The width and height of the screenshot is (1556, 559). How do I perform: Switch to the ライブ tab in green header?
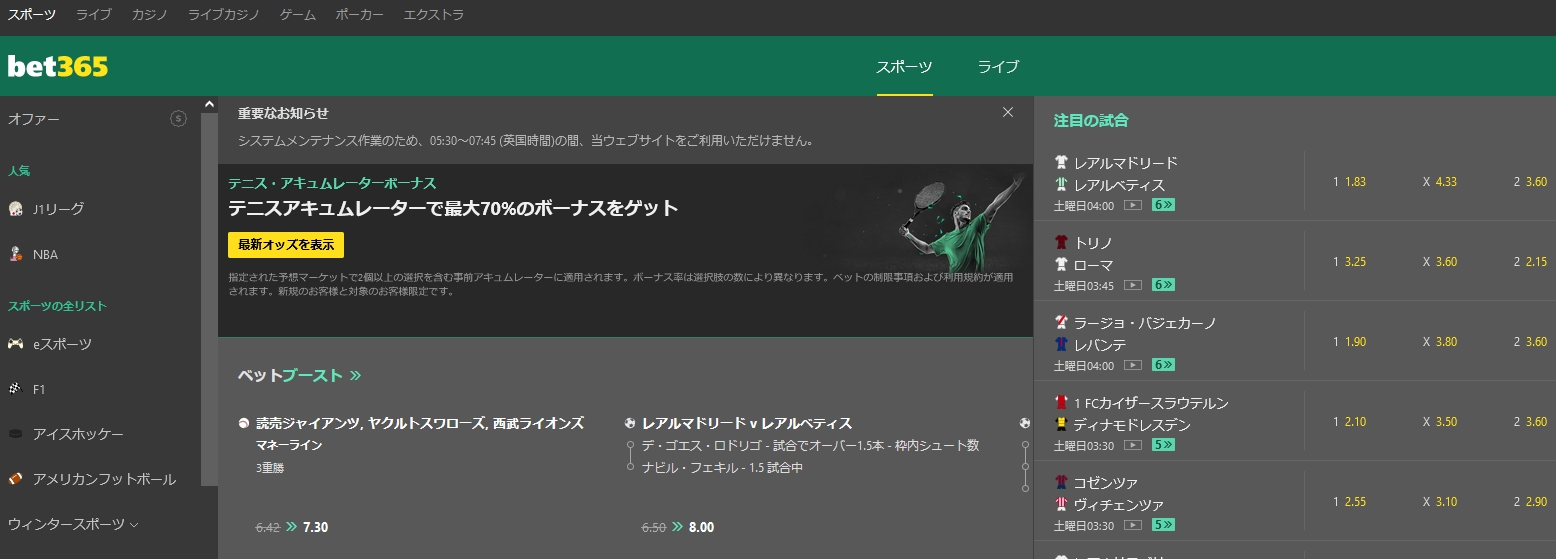[999, 67]
